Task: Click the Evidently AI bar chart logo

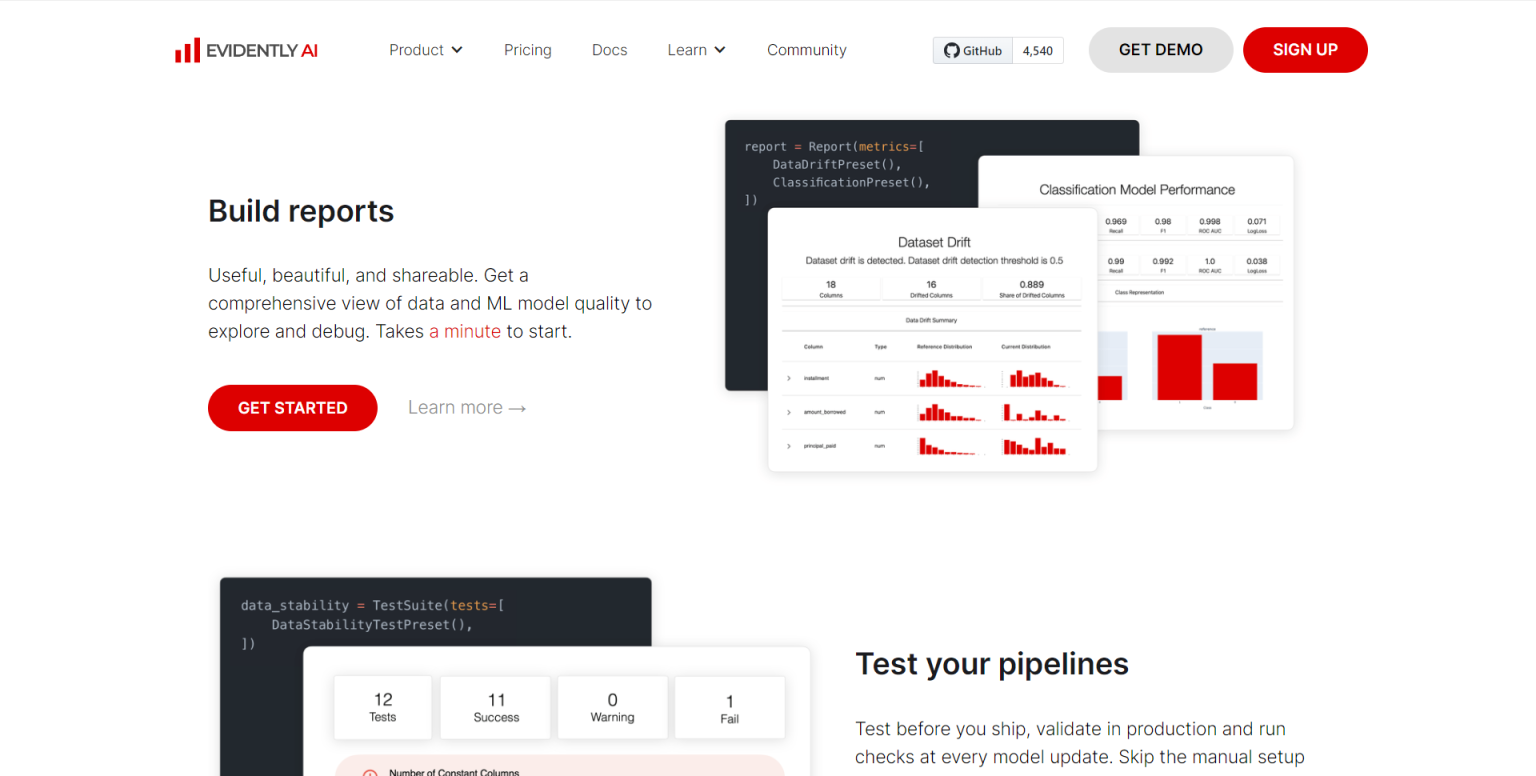Action: (x=187, y=51)
